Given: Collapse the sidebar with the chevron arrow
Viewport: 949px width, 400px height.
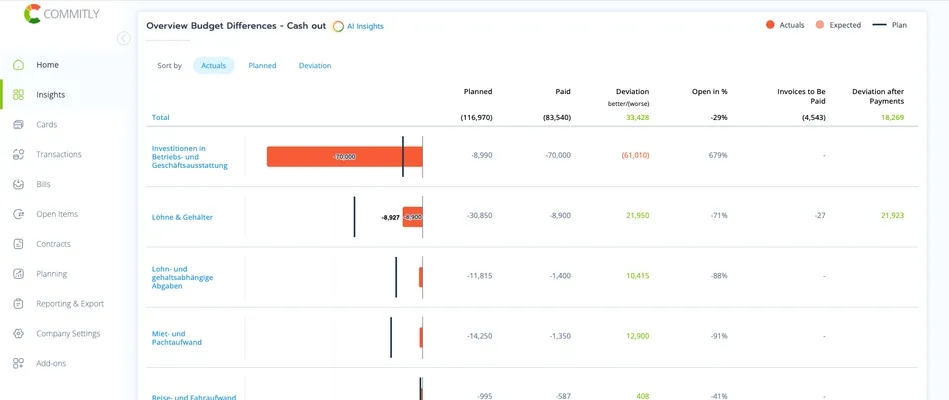Looking at the screenshot, I should [123, 39].
